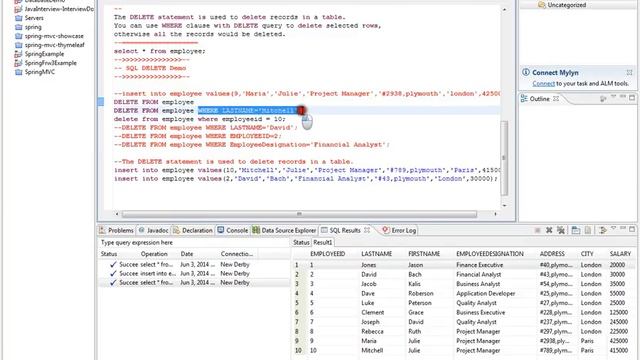Image resolution: width=640 pixels, height=360 pixels.
Task: Maximize the Outline panel
Action: (632, 98)
